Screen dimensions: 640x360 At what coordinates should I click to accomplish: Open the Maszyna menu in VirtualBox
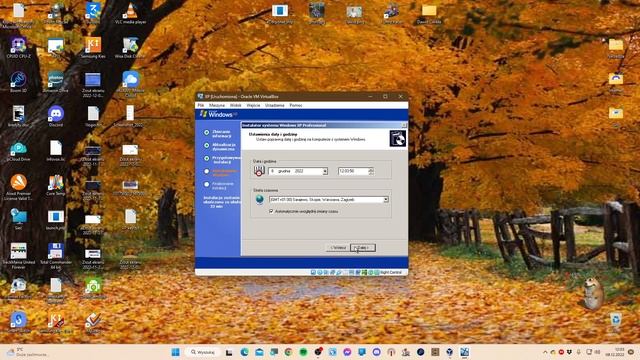pyautogui.click(x=217, y=105)
